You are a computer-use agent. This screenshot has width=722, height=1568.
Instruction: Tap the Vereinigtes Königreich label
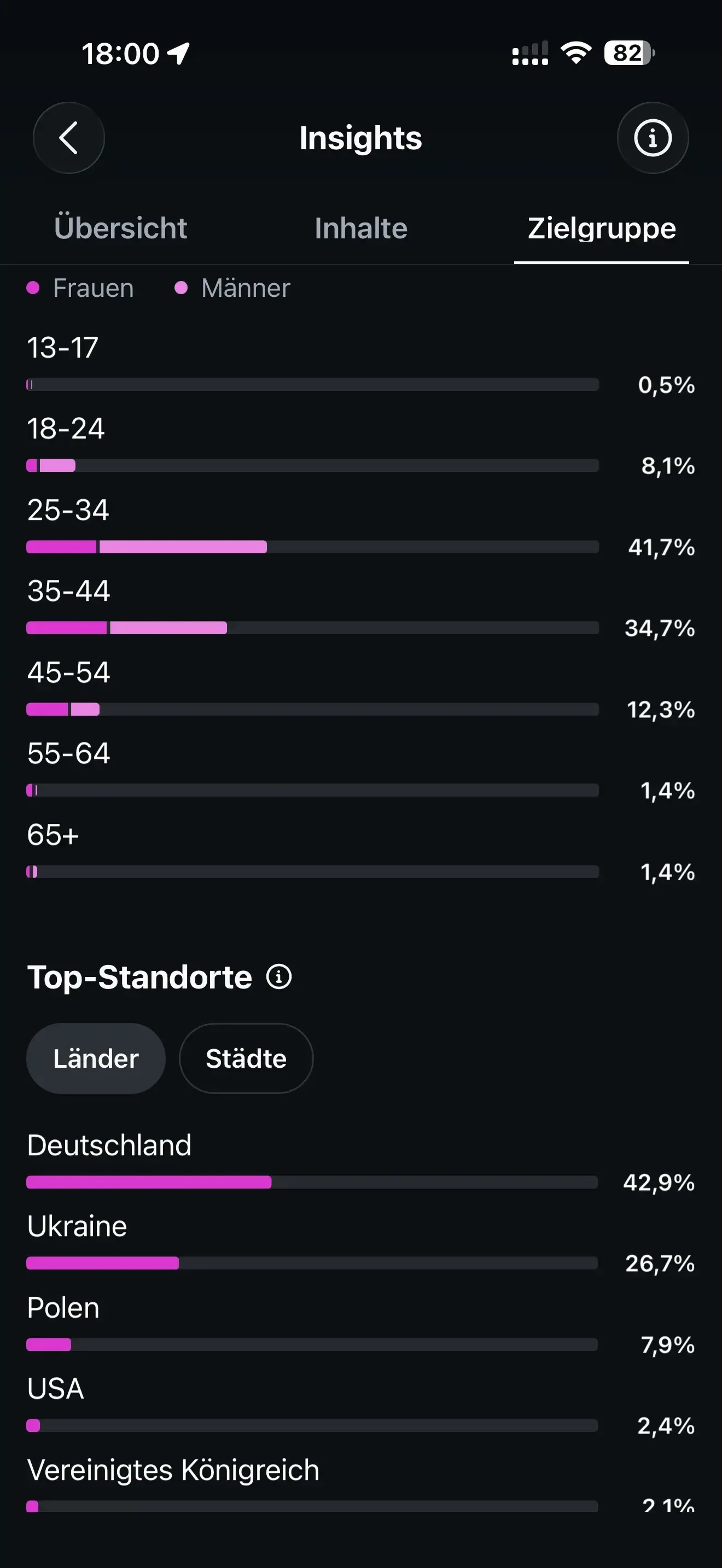click(173, 1470)
